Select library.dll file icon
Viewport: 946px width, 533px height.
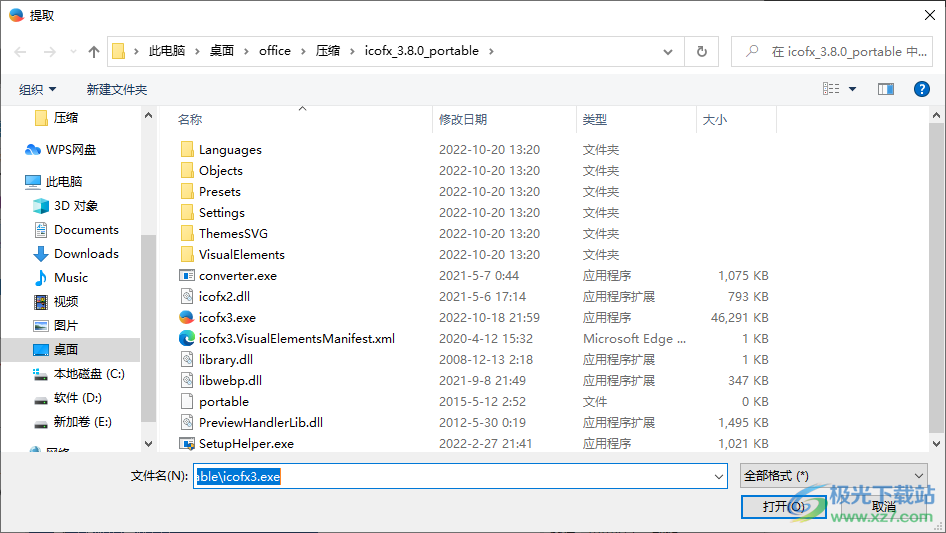coord(187,359)
